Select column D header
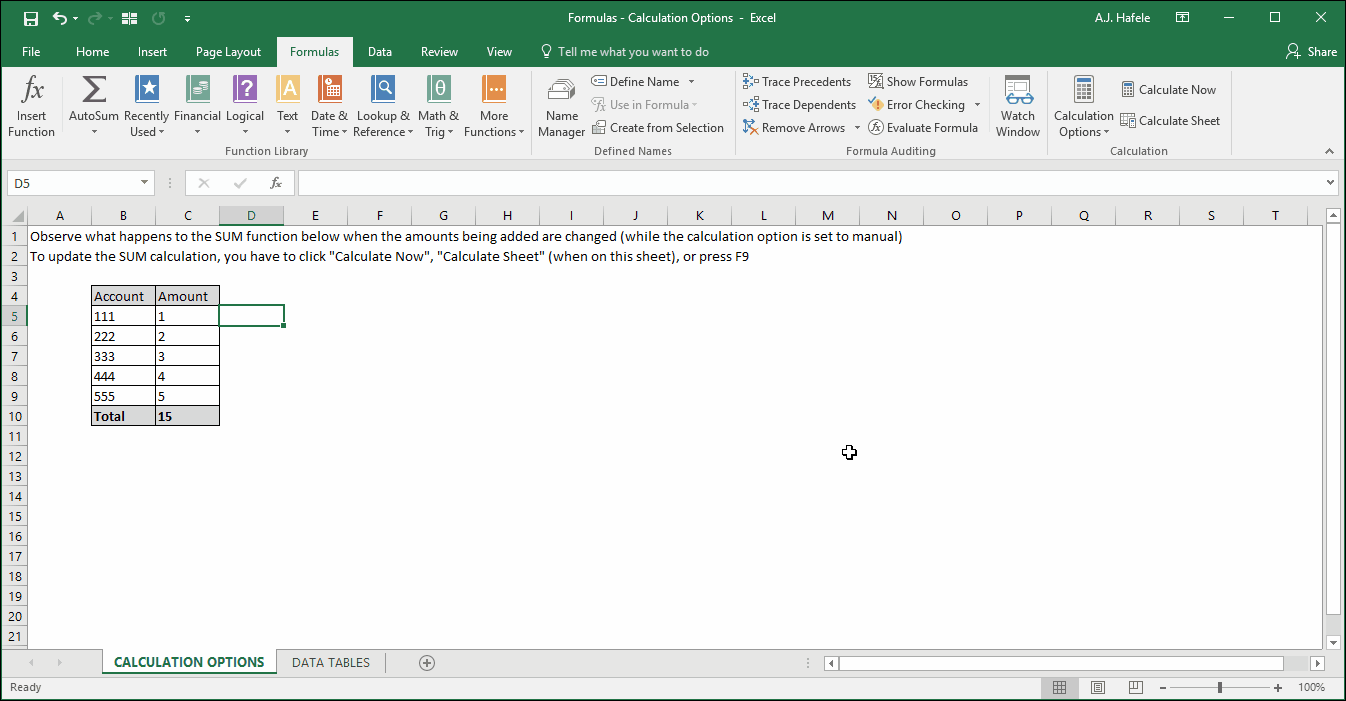This screenshot has height=701, width=1346. pos(251,215)
